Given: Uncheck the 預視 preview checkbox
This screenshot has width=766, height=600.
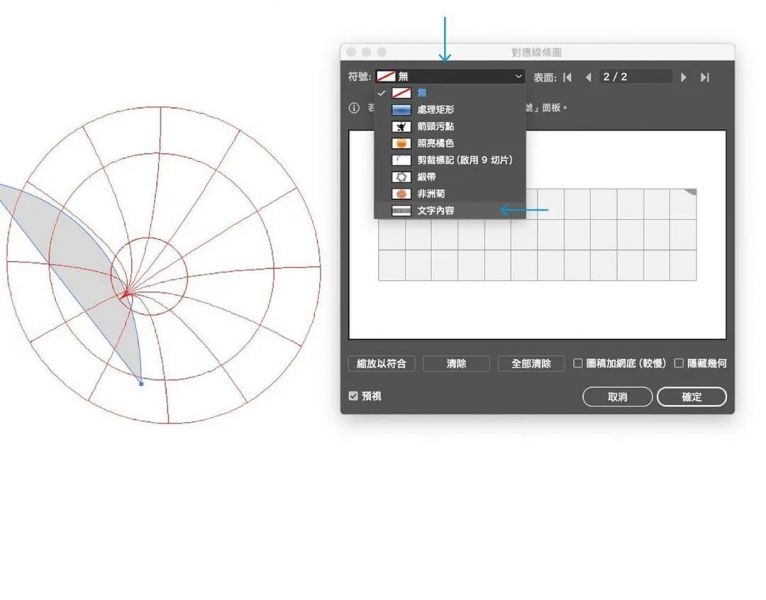Looking at the screenshot, I should [x=353, y=397].
